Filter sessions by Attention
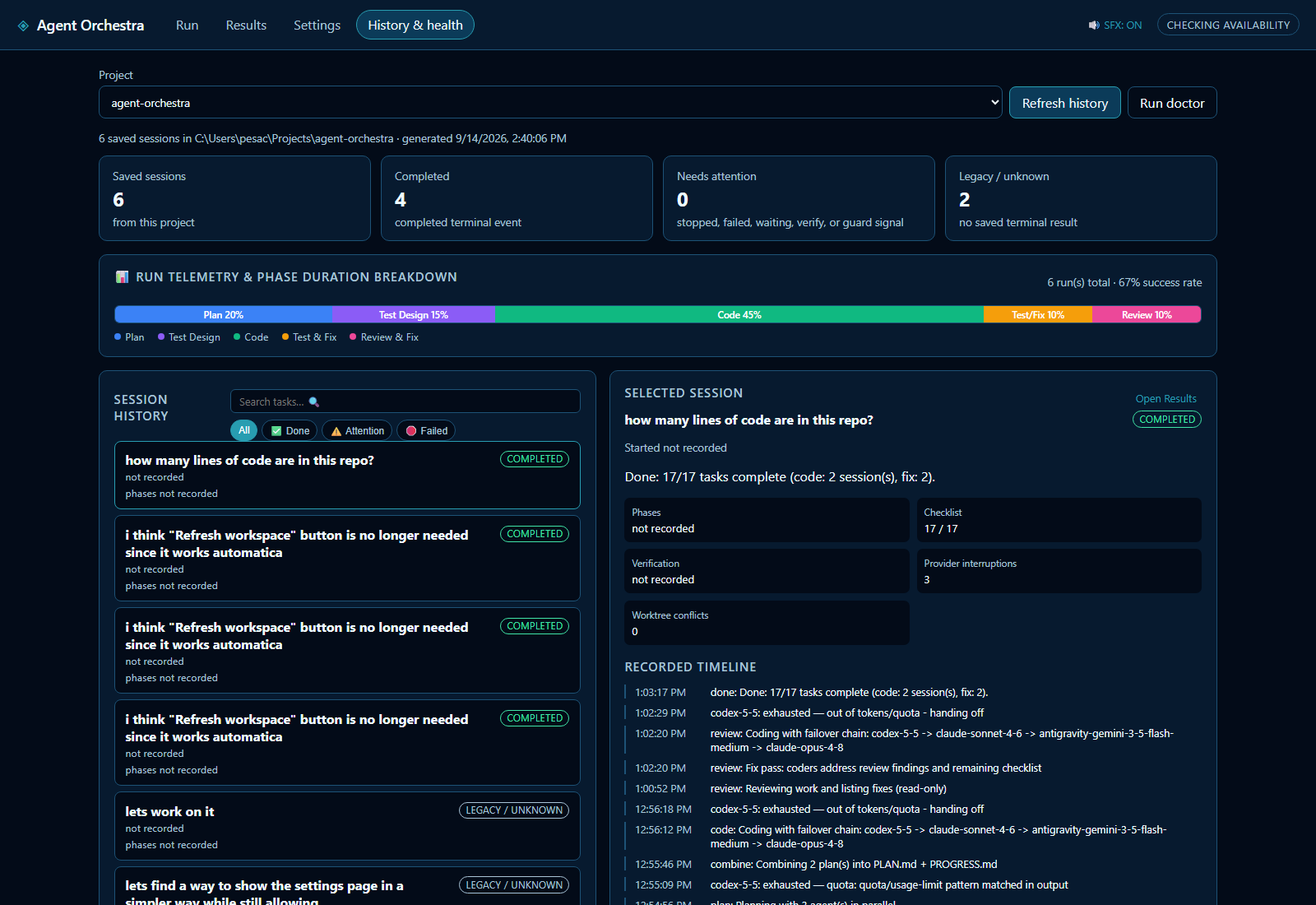The width and height of the screenshot is (1316, 905). tap(357, 430)
